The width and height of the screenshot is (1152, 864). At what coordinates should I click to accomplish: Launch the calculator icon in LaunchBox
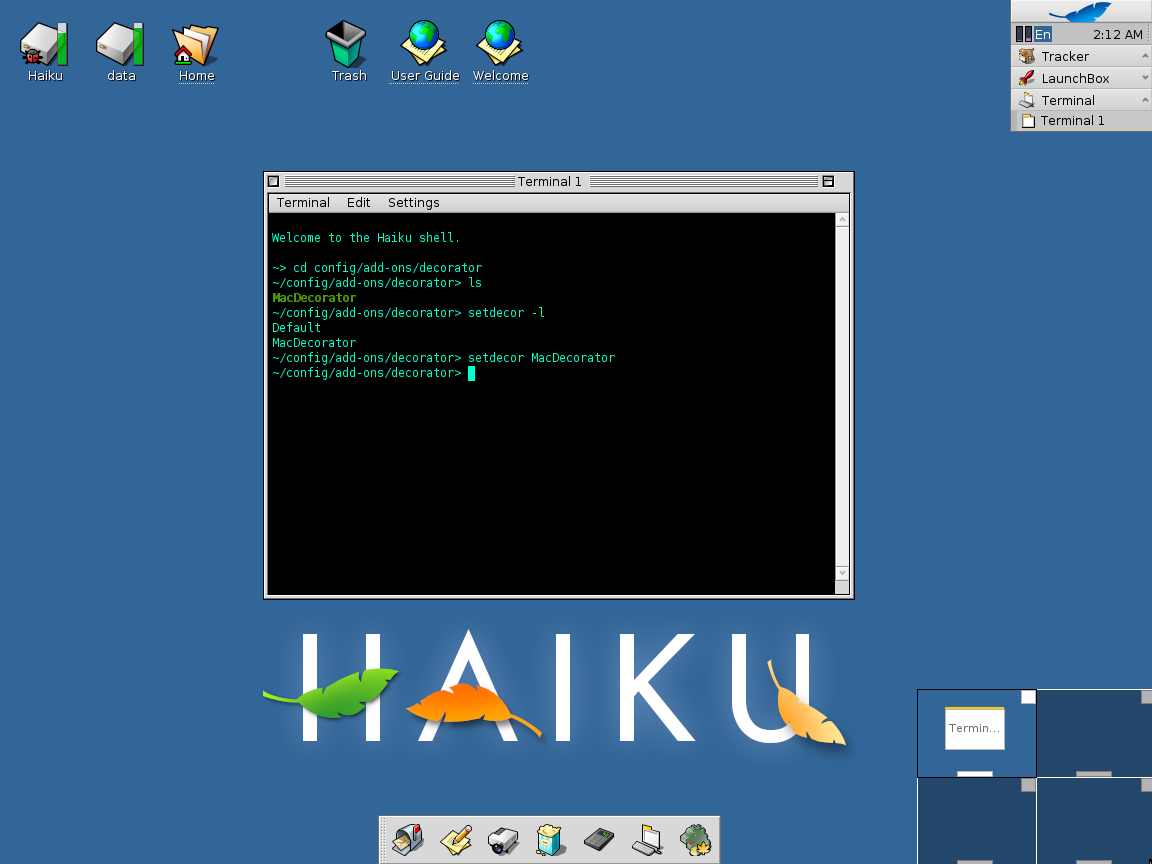click(599, 839)
